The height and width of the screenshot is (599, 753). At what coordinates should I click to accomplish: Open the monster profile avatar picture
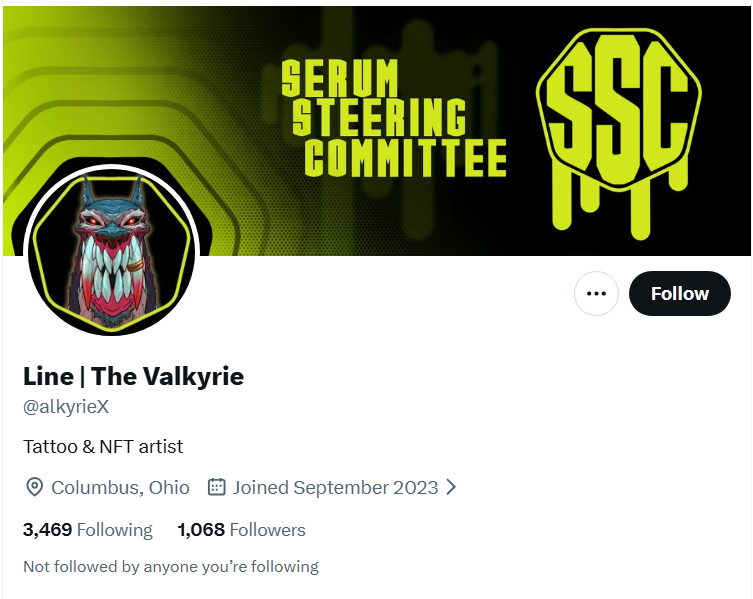[111, 251]
